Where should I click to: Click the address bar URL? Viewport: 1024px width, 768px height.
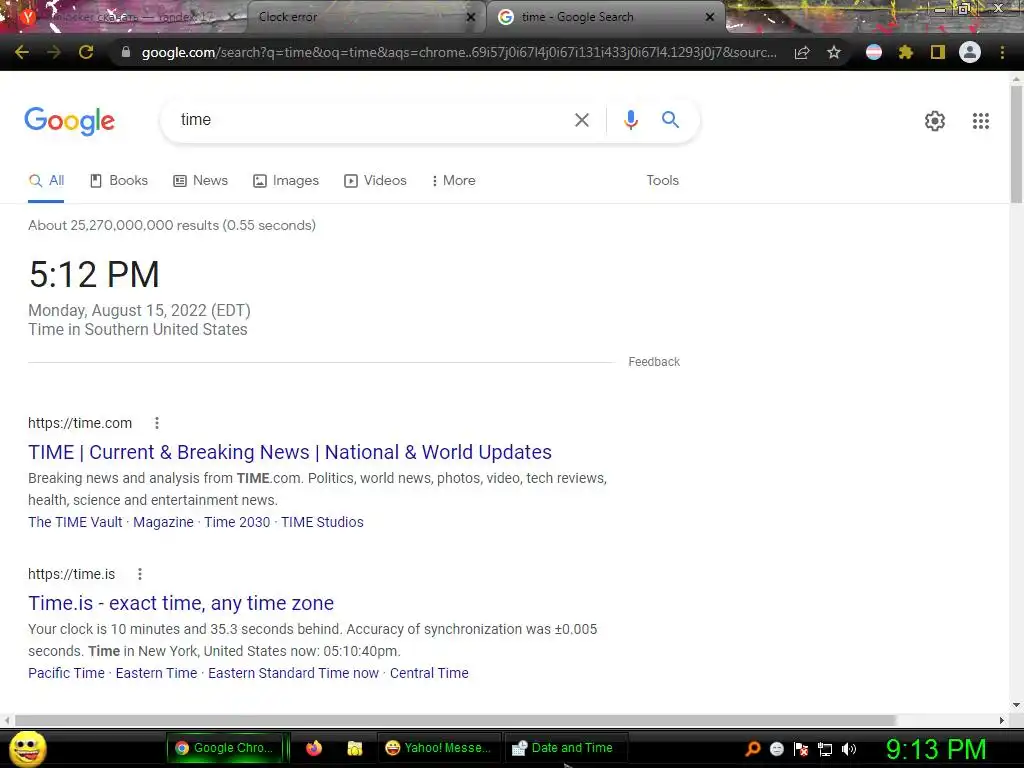[x=459, y=52]
